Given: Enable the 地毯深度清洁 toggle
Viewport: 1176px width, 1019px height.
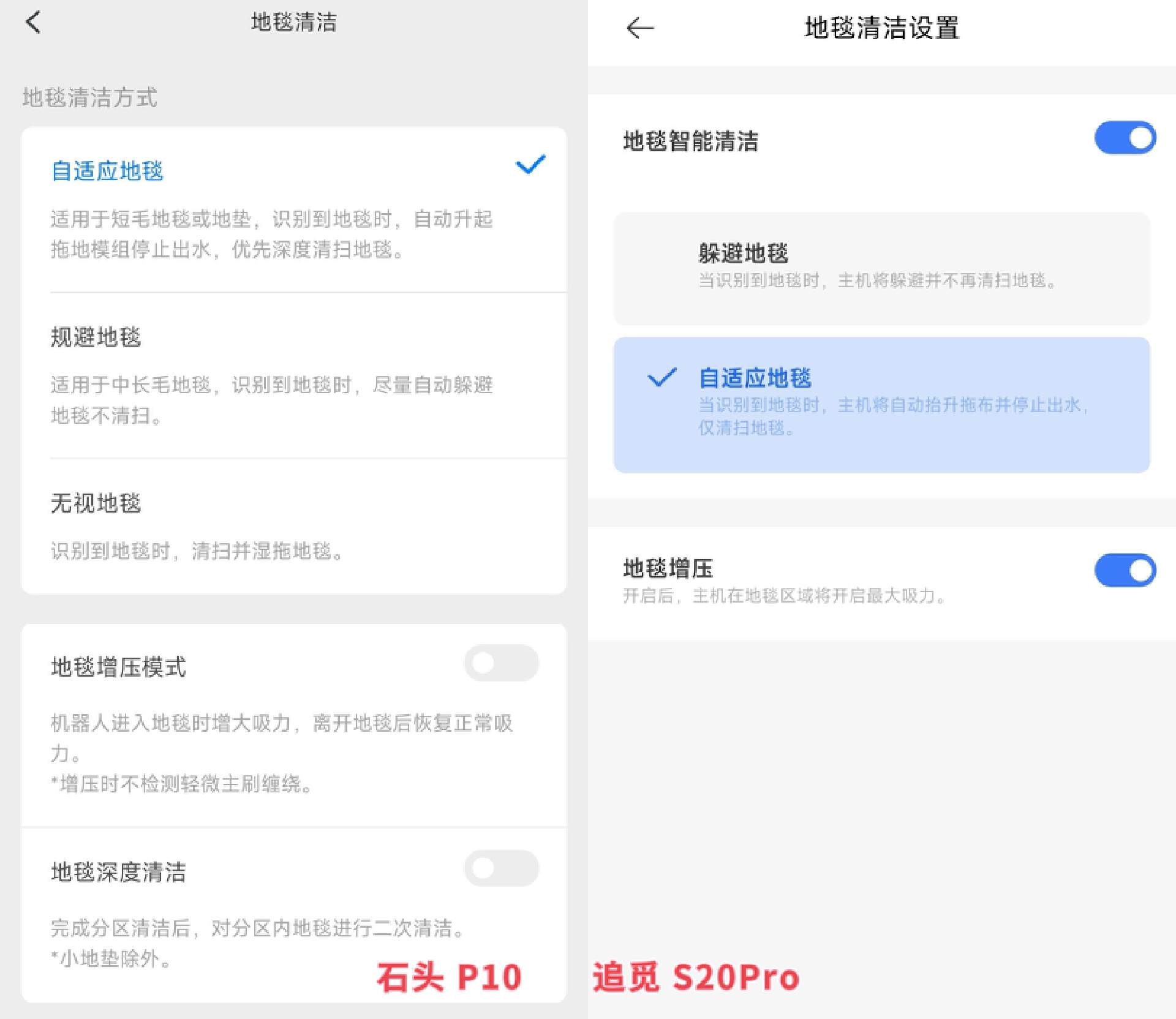Looking at the screenshot, I should tap(501, 868).
